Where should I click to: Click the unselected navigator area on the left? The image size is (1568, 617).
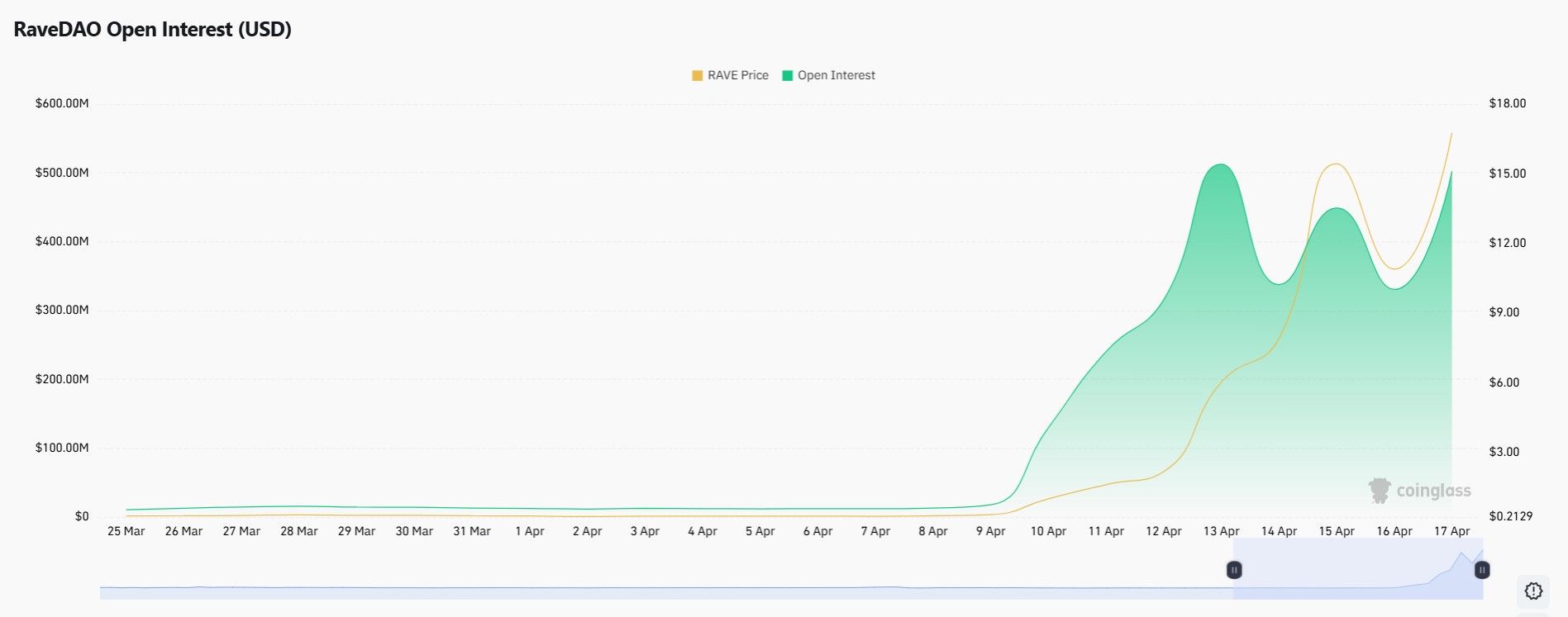pyautogui.click(x=661, y=588)
